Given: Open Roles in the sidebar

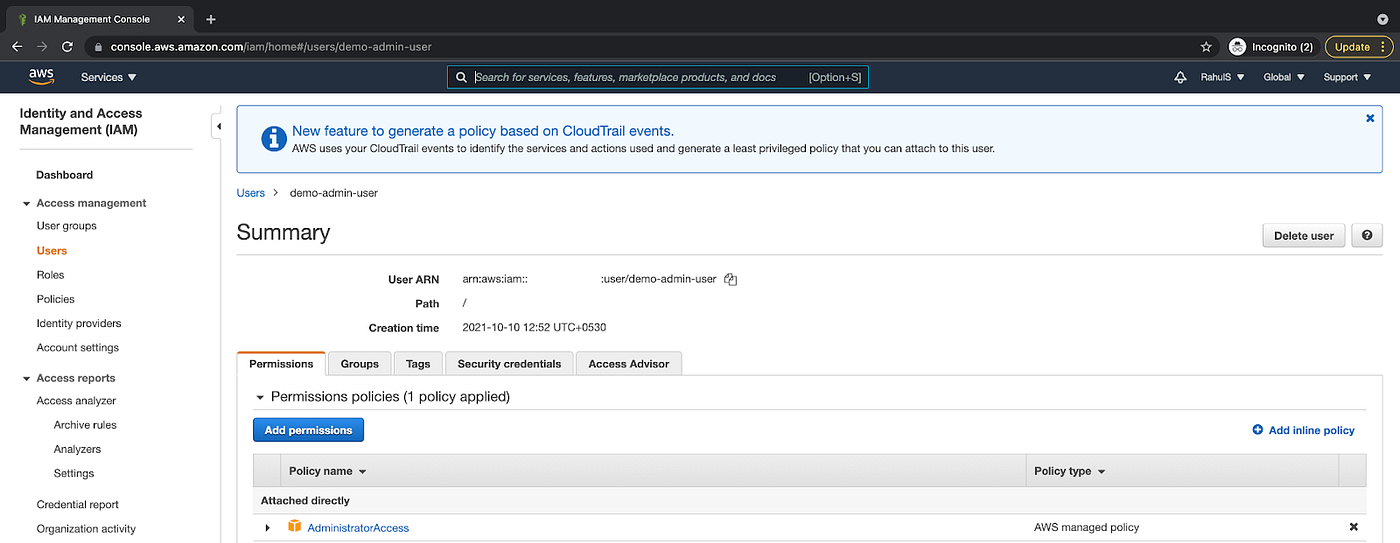Looking at the screenshot, I should [x=50, y=275].
